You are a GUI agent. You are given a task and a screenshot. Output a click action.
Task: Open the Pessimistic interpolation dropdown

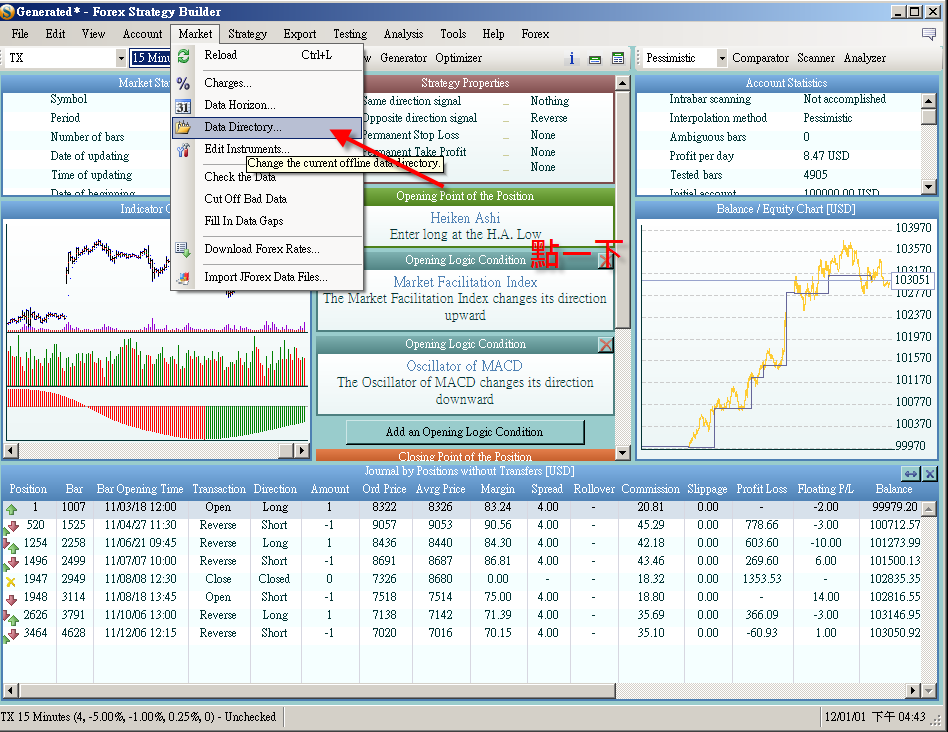point(721,58)
